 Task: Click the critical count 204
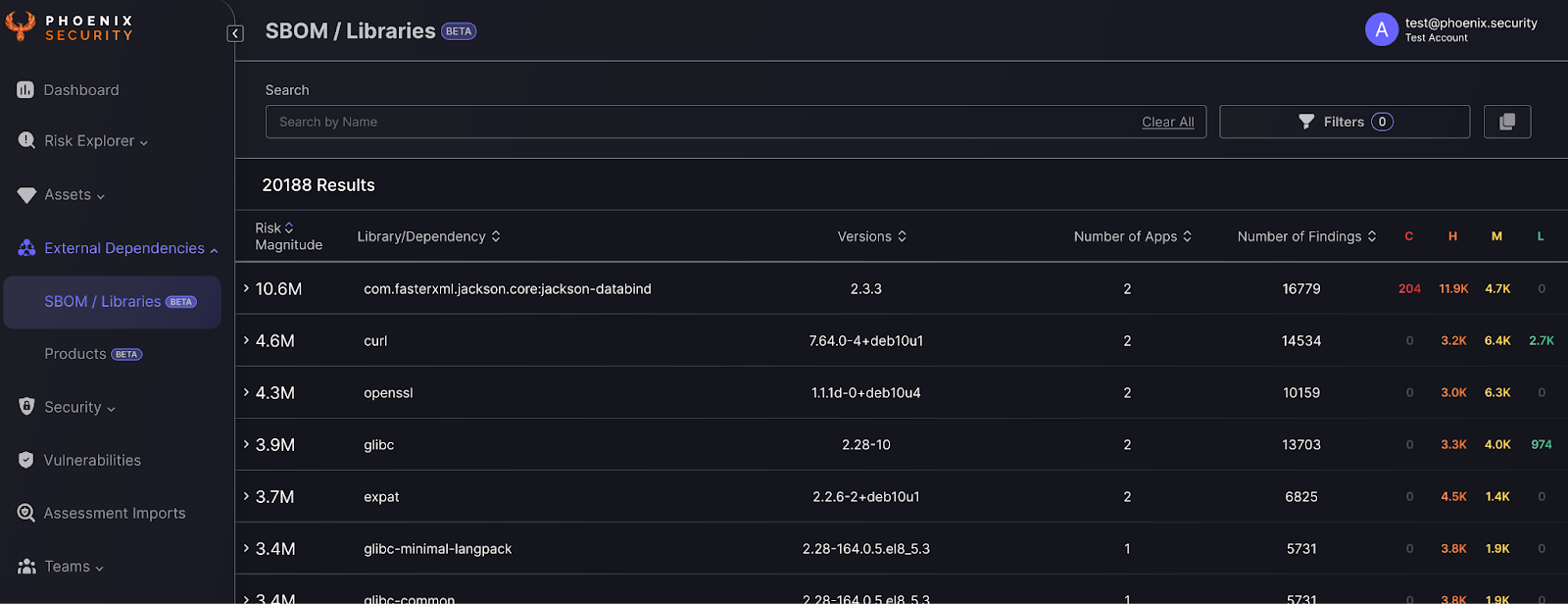[x=1409, y=289]
